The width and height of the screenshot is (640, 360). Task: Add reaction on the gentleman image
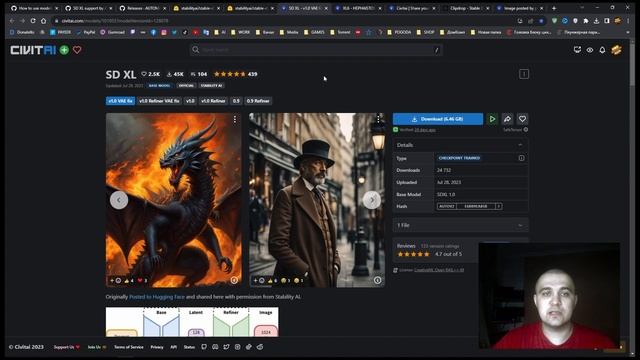[x=258, y=280]
